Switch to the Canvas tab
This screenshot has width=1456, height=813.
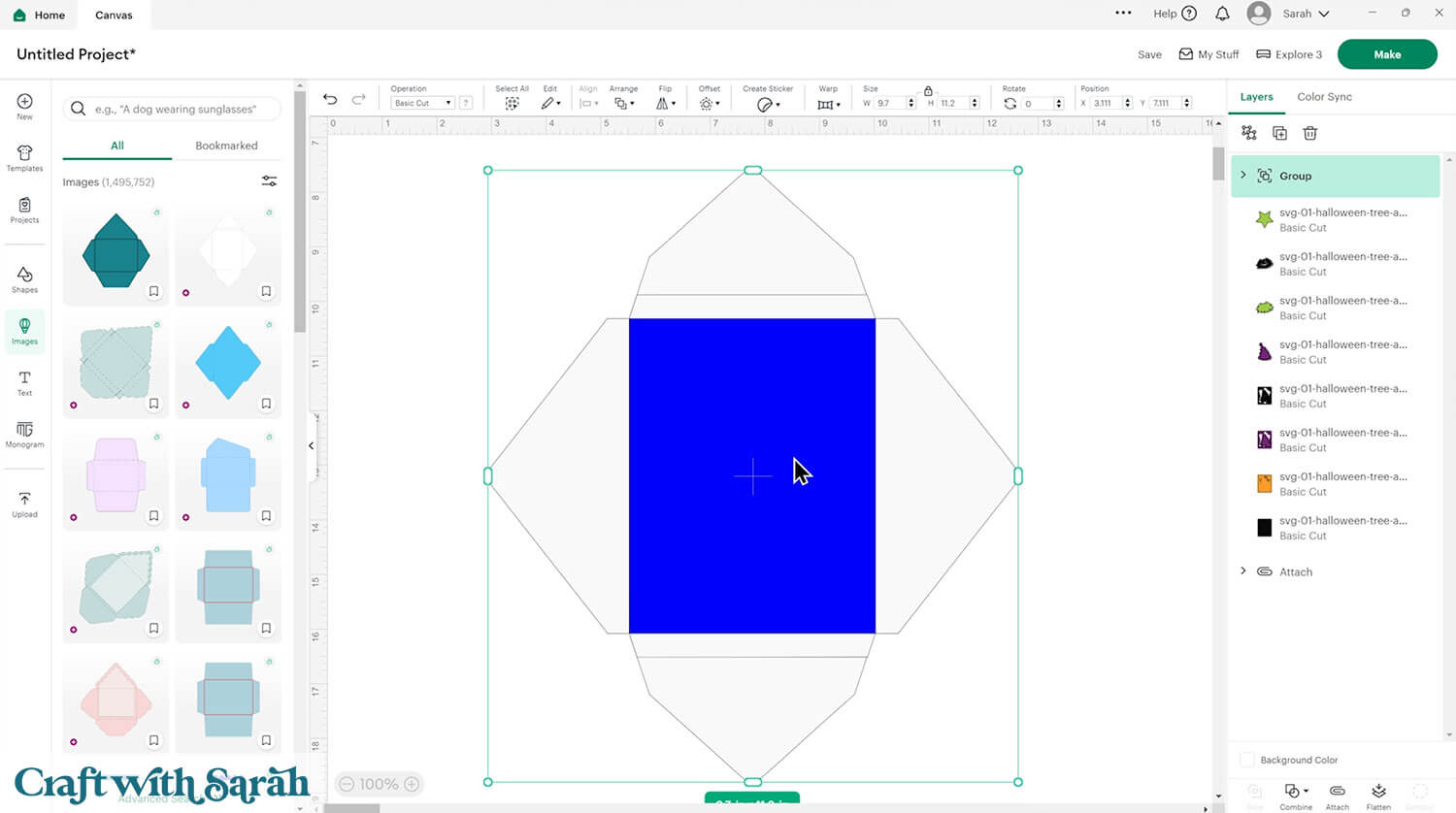(114, 15)
